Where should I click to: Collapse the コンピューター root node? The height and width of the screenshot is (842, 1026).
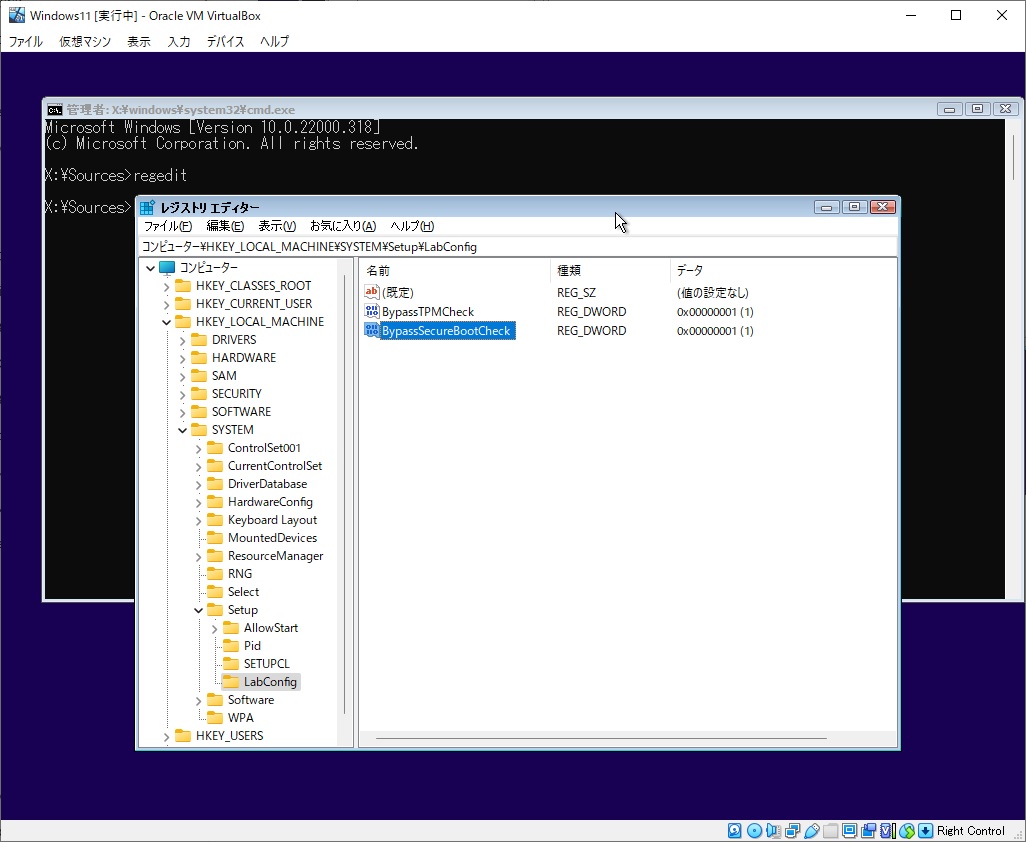coord(150,268)
